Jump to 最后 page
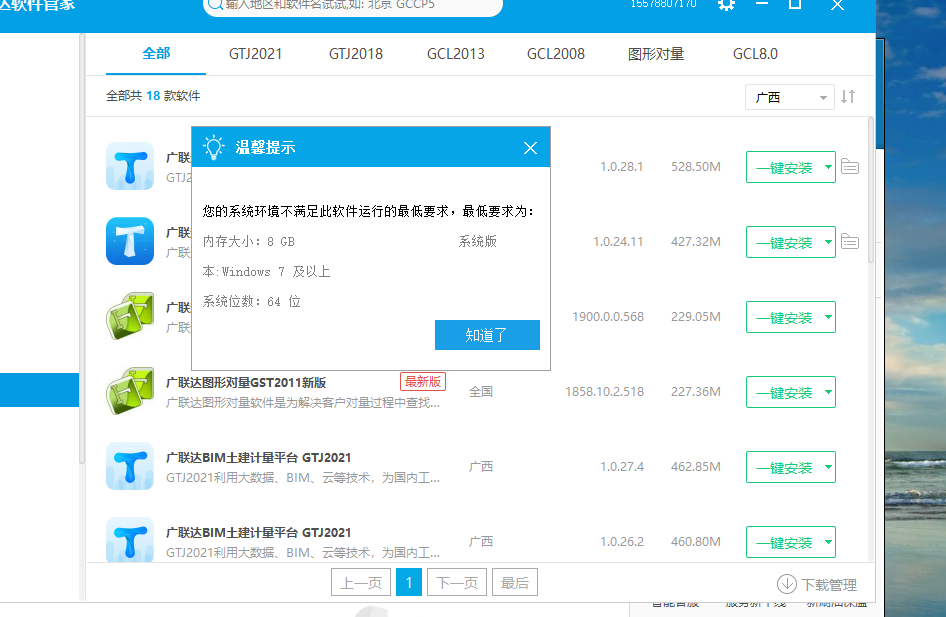 click(515, 583)
